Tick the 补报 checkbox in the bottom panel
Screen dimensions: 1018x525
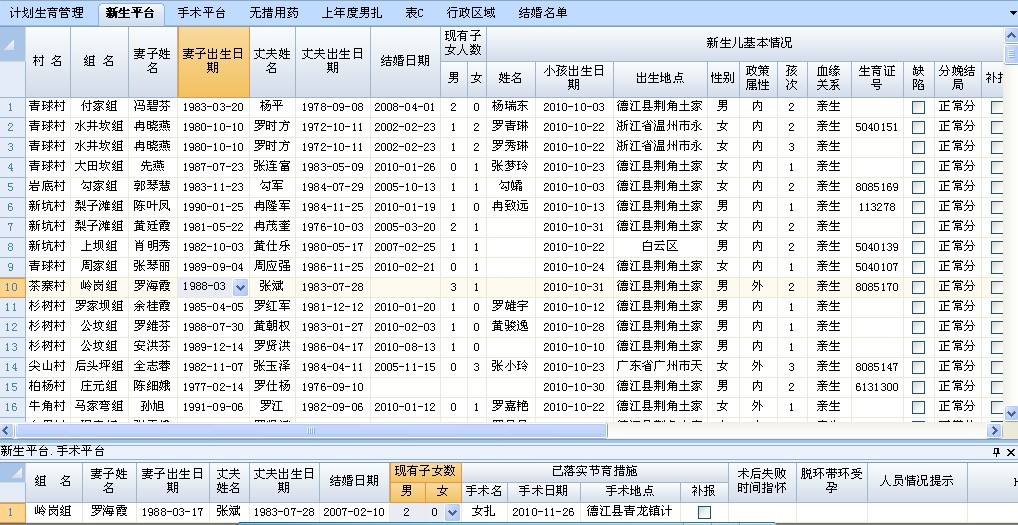(x=704, y=512)
